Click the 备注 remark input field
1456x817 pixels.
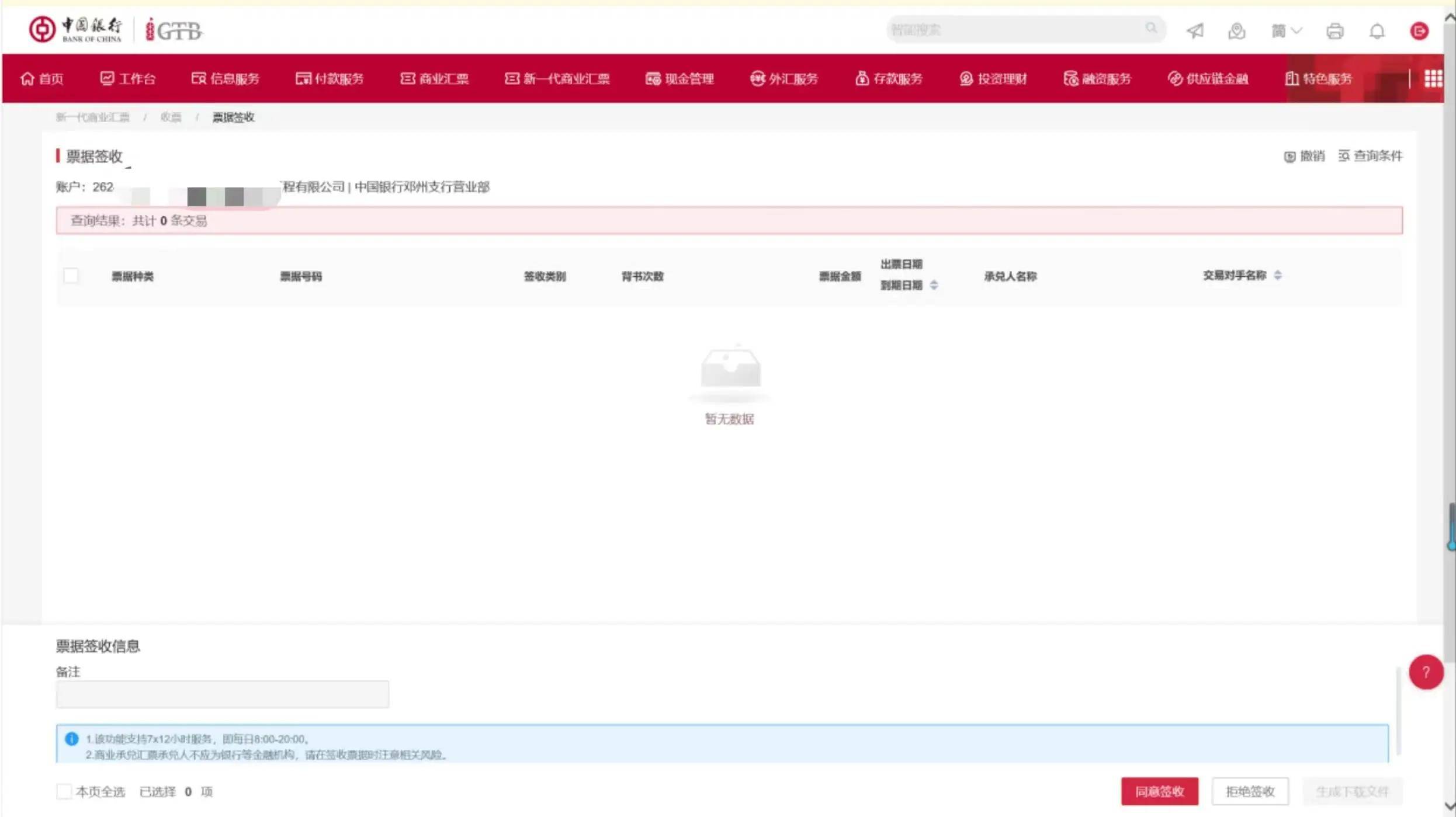coord(222,694)
